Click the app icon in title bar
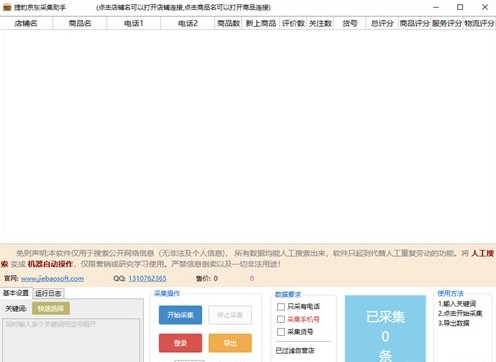 pyautogui.click(x=7, y=7)
